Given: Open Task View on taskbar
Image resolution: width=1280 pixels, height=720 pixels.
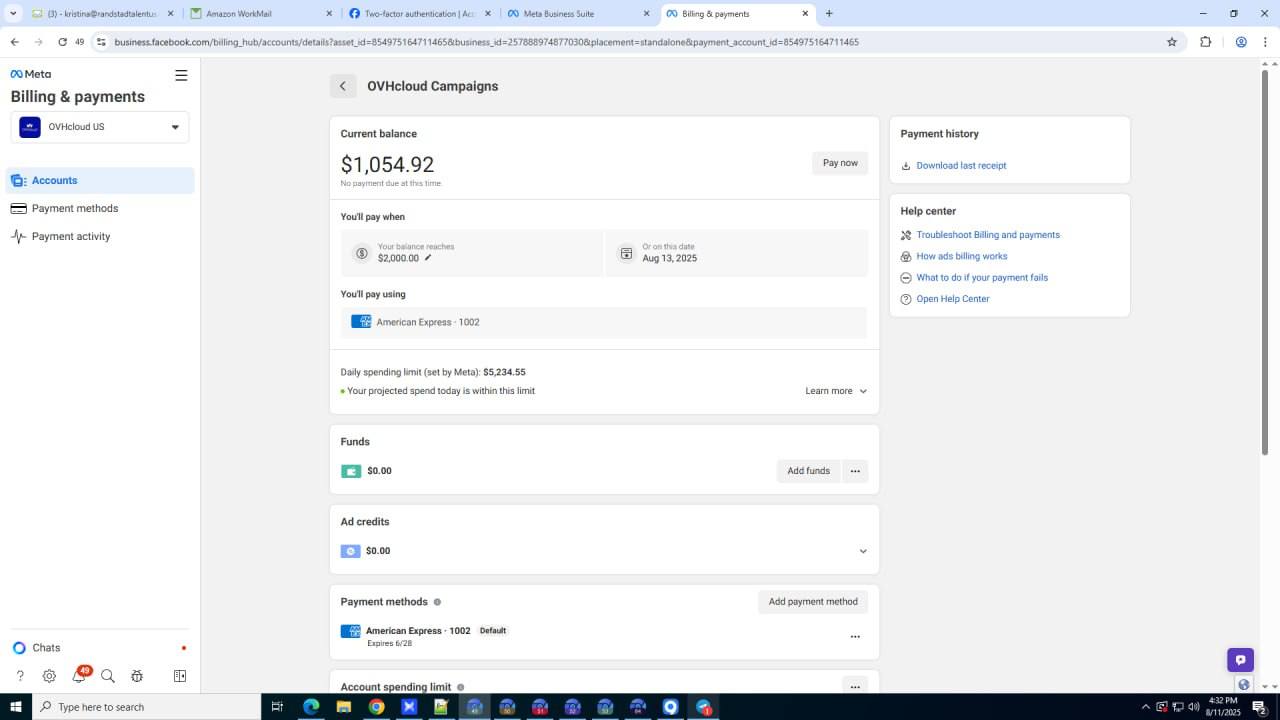Looking at the screenshot, I should click(278, 707).
